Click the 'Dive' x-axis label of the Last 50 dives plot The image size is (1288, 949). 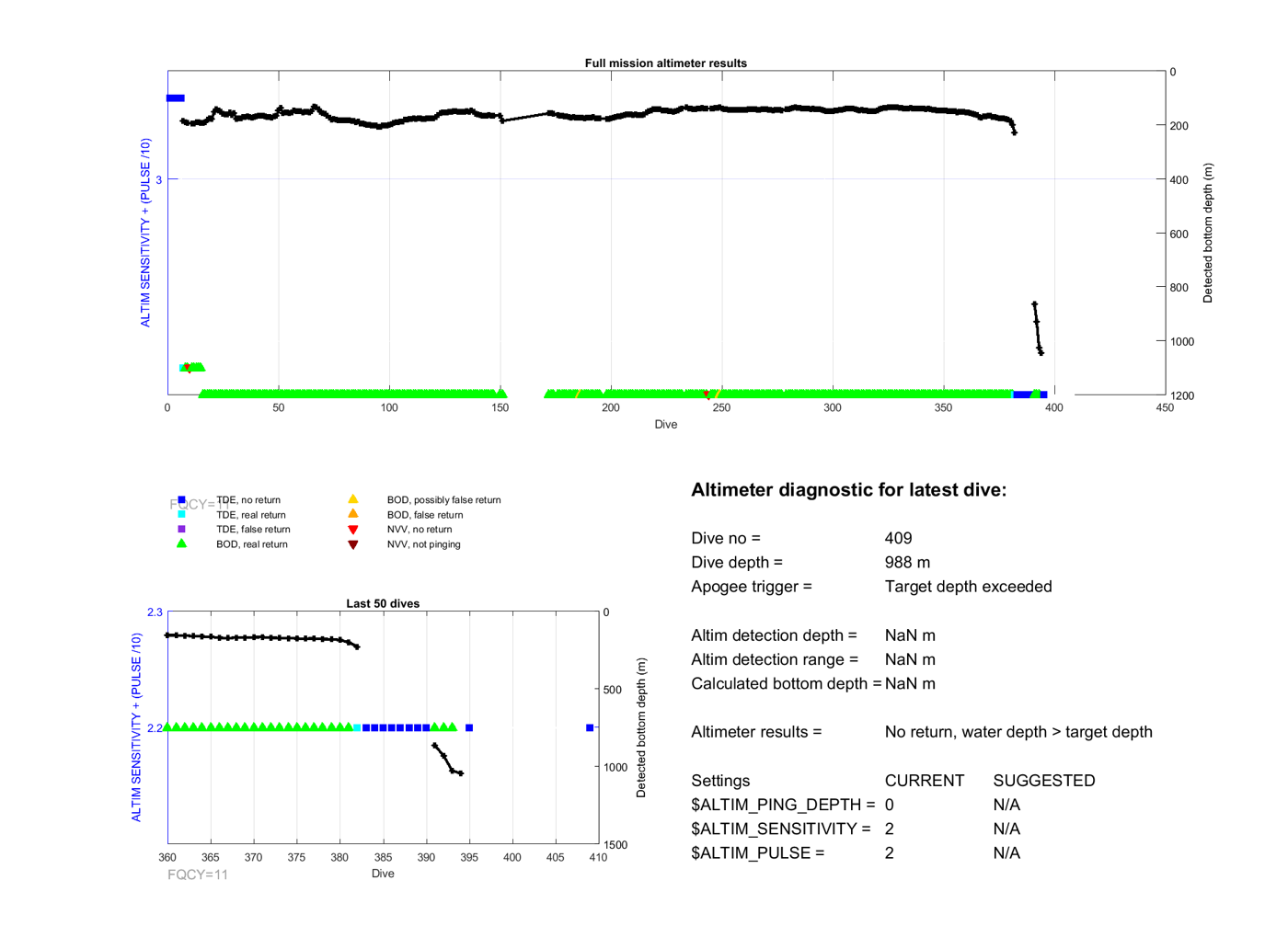(383, 874)
